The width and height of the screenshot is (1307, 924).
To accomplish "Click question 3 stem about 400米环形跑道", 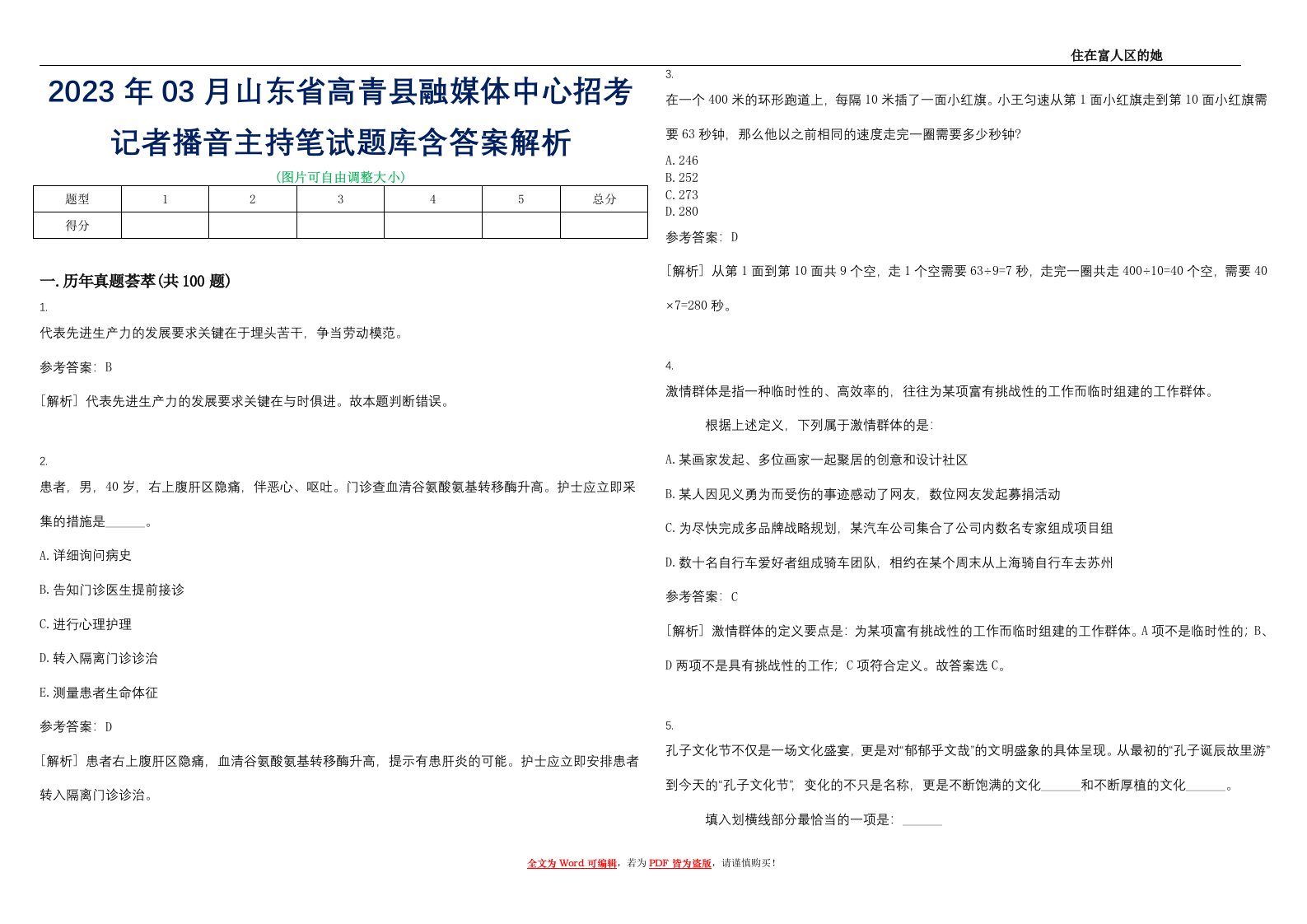I will pos(967,117).
